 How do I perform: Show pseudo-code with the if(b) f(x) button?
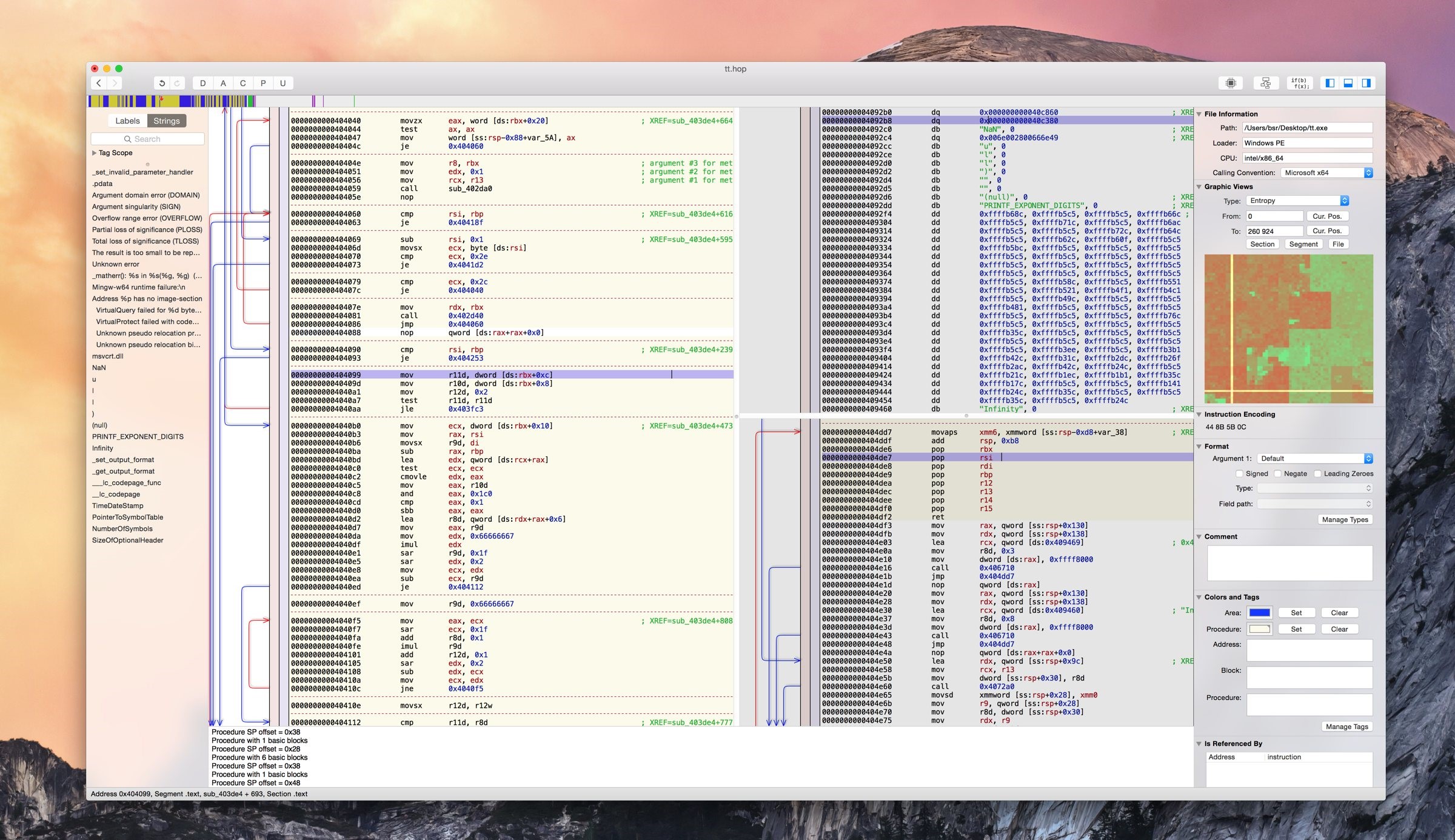pyautogui.click(x=1300, y=83)
